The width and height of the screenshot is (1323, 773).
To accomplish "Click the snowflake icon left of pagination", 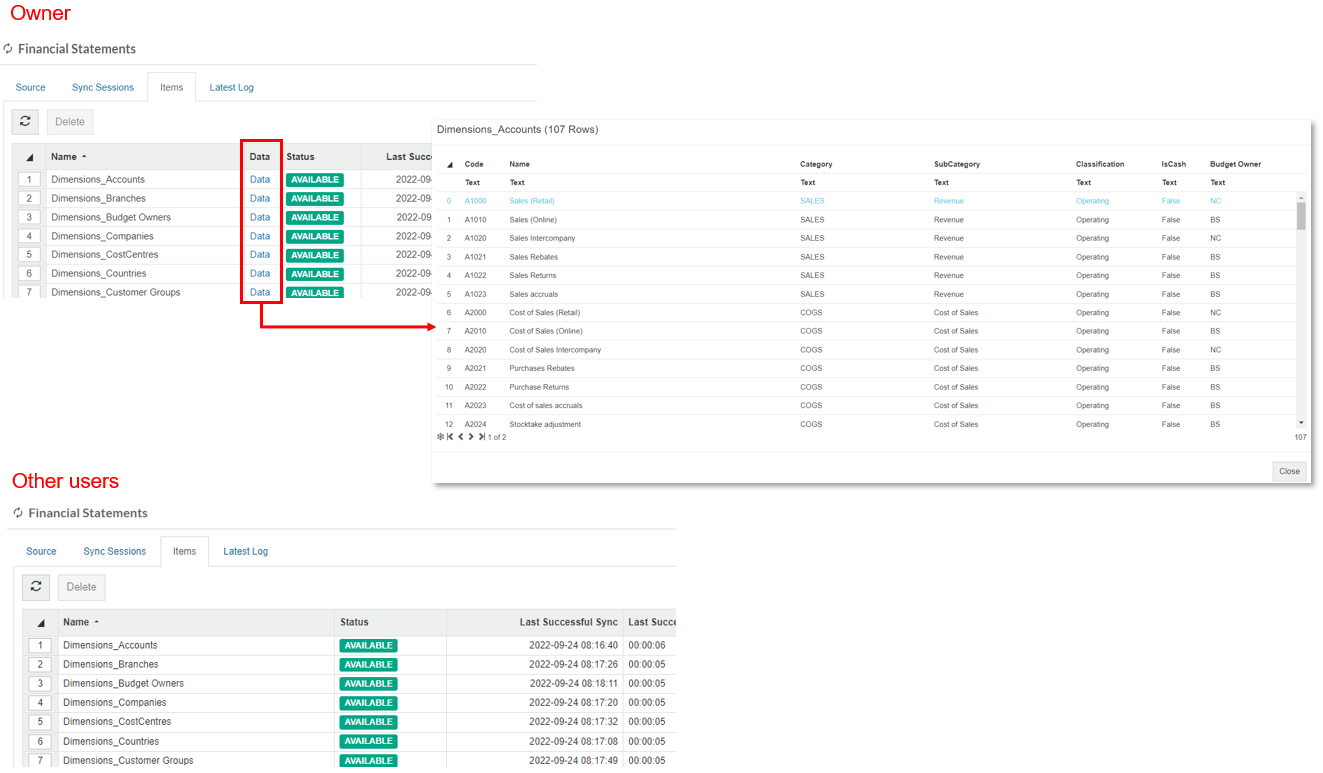I will [440, 437].
